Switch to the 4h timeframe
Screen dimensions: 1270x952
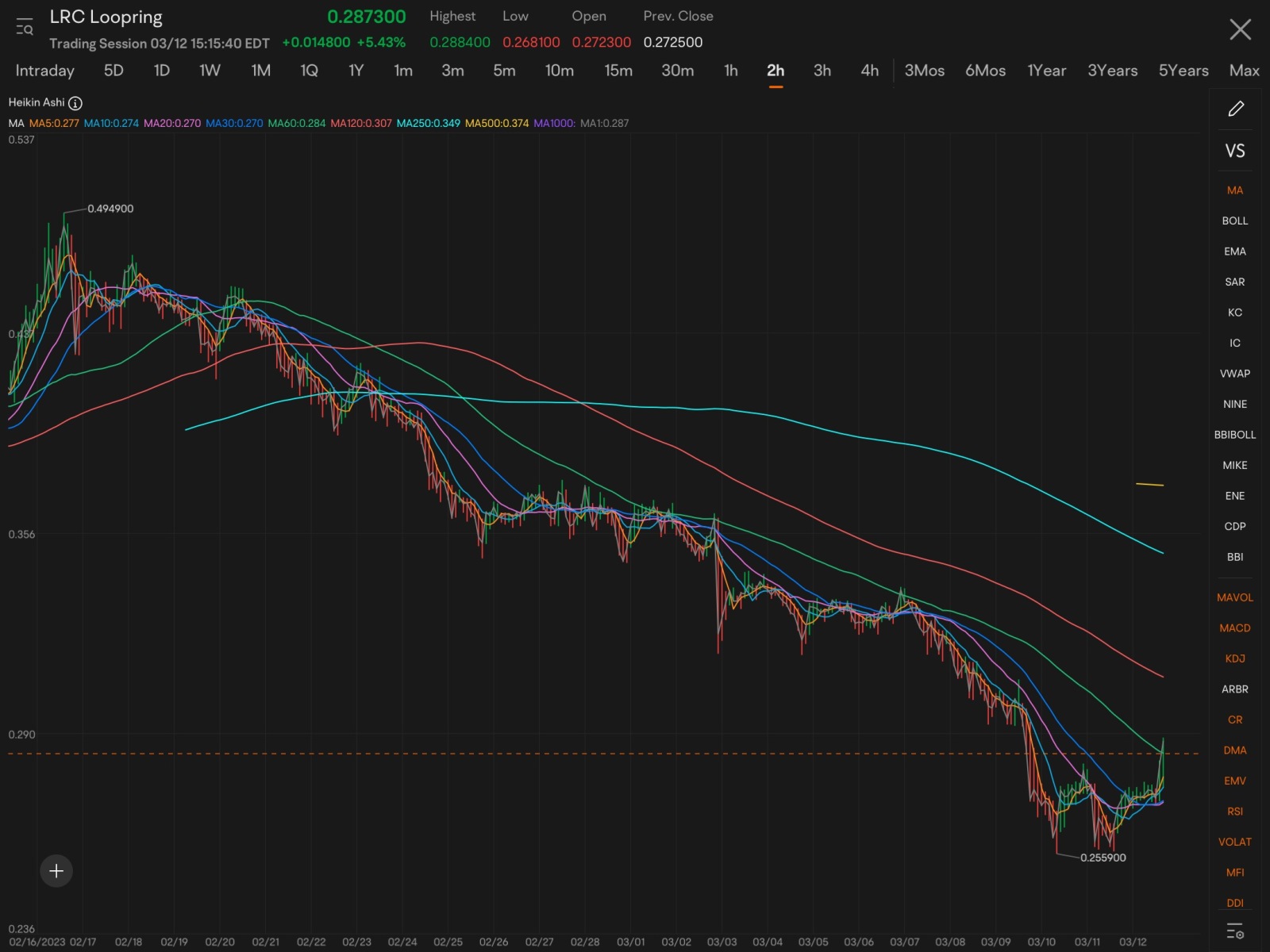click(x=869, y=71)
